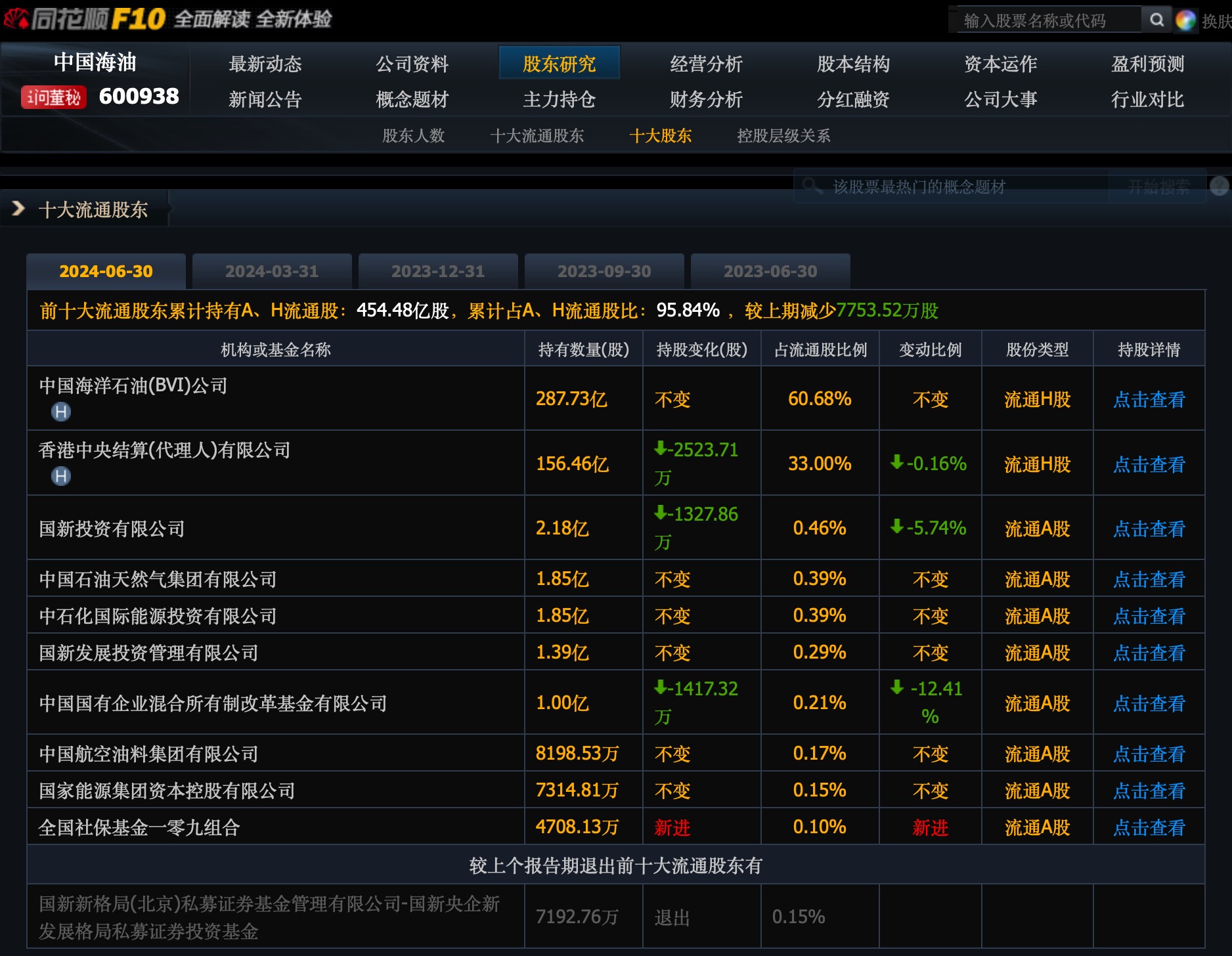Open the 资本运作 menu
This screenshot has height=956, width=1232.
click(x=1001, y=64)
